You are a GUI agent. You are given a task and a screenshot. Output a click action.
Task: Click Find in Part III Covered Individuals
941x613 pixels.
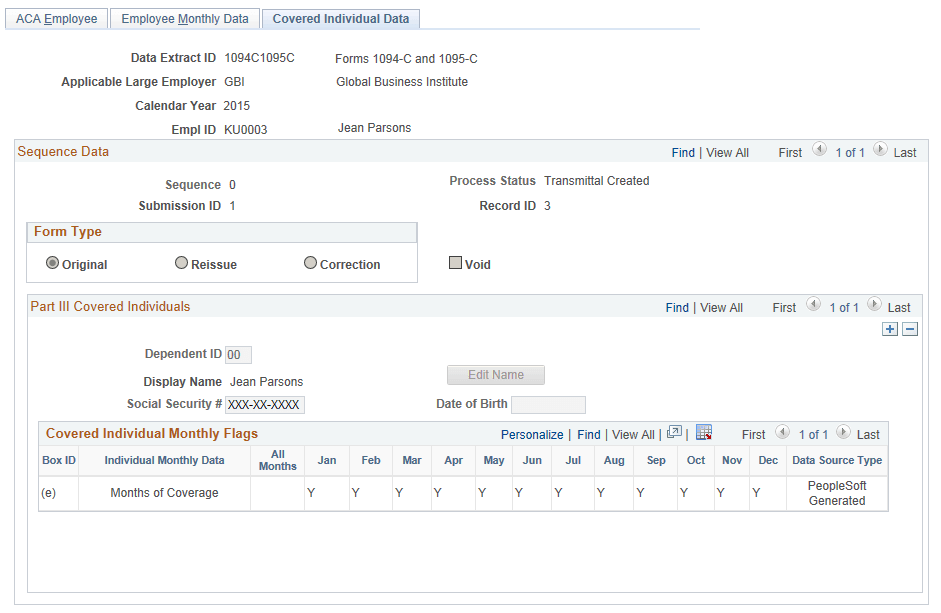pyautogui.click(x=677, y=307)
